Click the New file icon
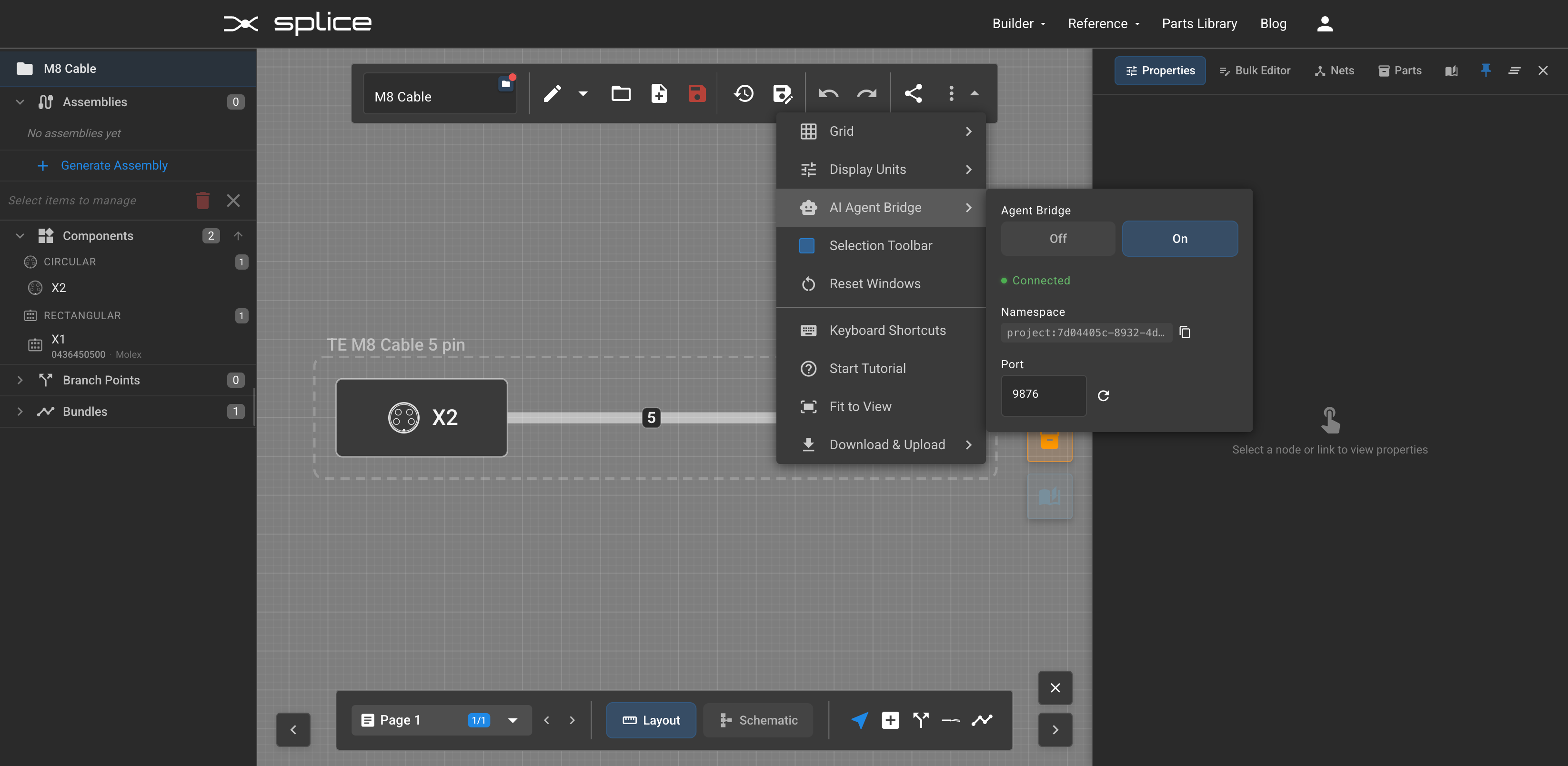 tap(659, 93)
